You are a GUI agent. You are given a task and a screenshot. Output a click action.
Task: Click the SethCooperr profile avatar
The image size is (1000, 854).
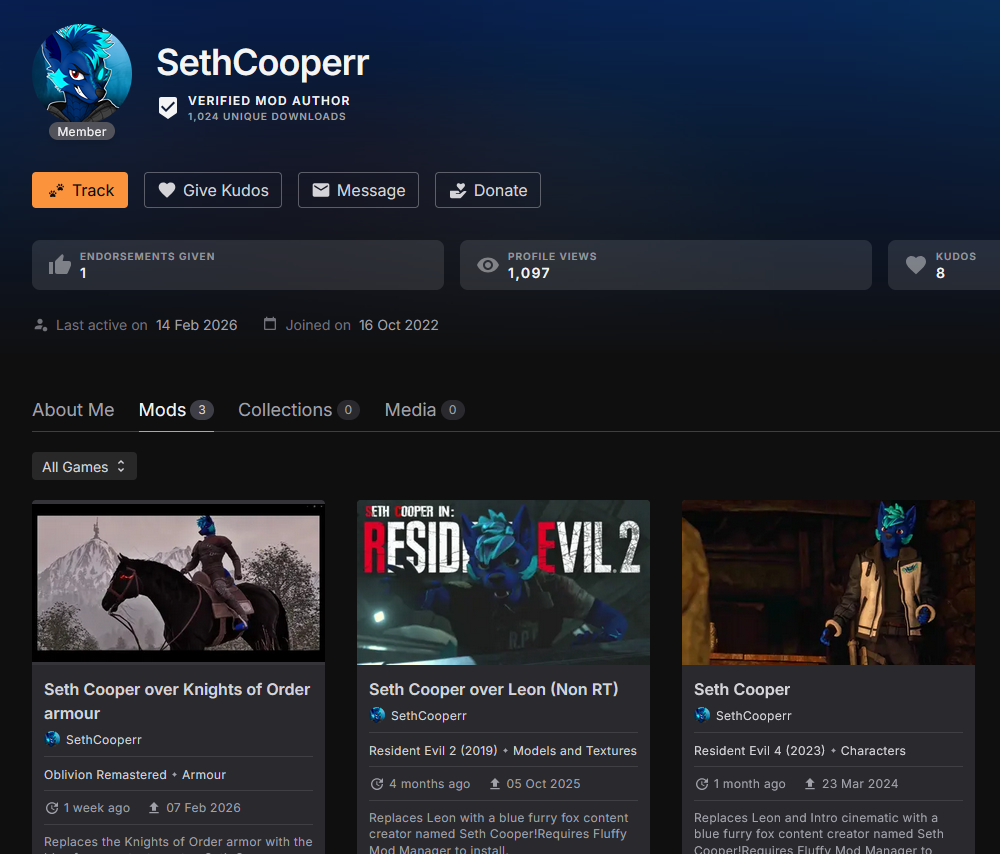82,73
